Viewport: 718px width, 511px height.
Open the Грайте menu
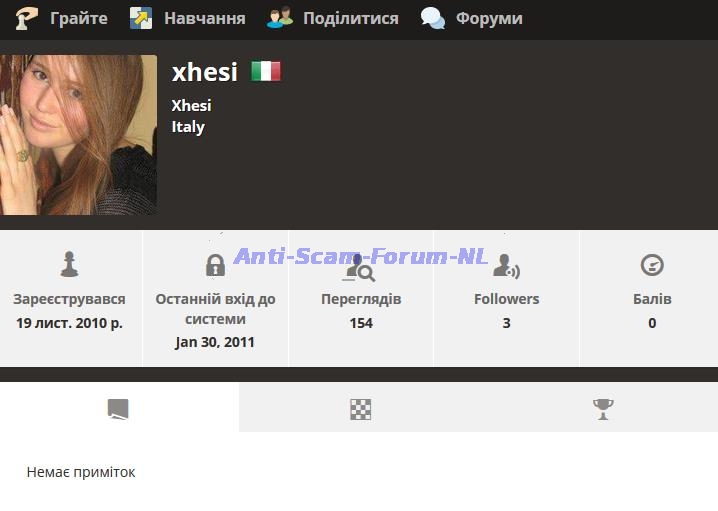click(79, 18)
